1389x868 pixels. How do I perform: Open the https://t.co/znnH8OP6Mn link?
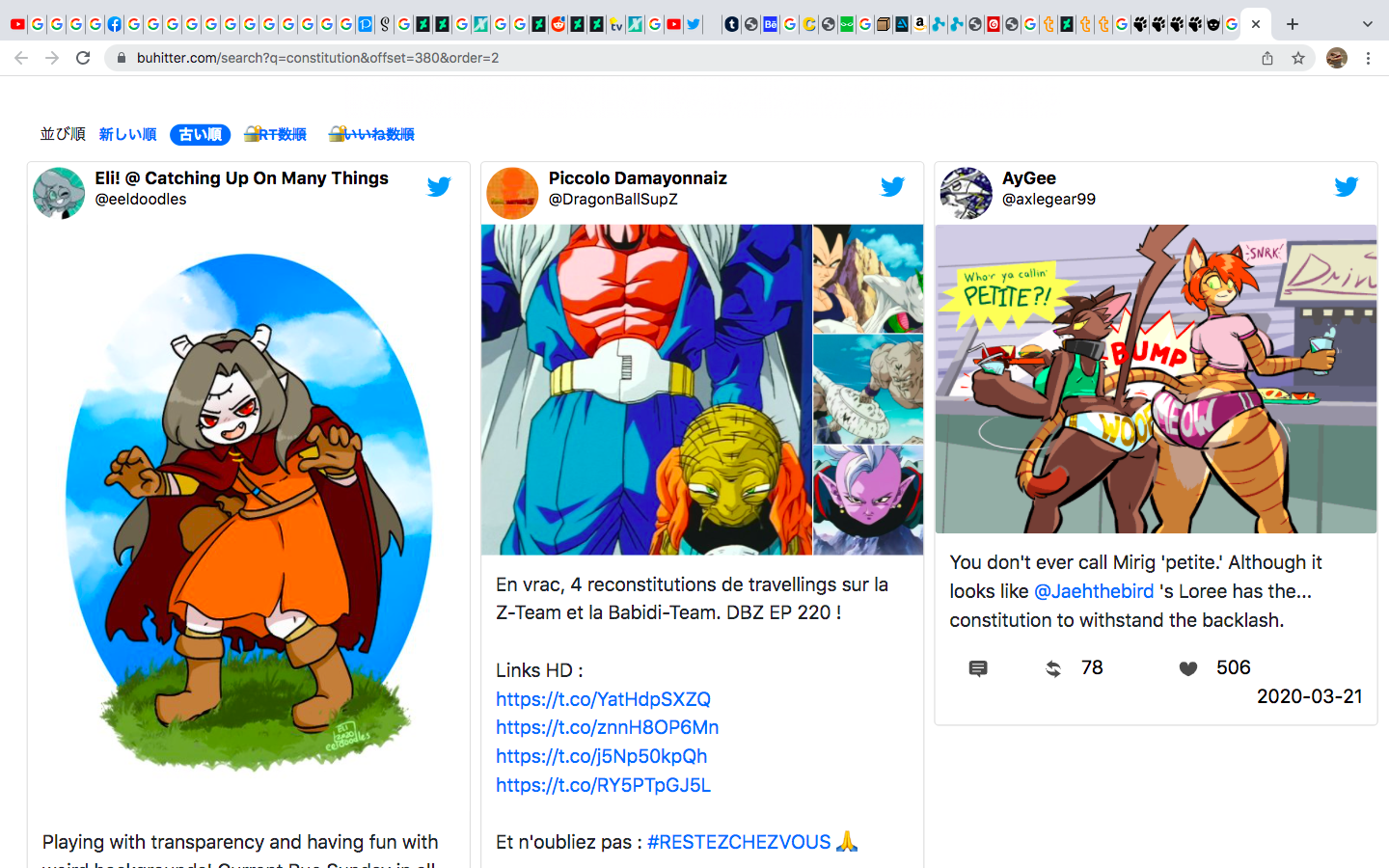[x=608, y=727]
